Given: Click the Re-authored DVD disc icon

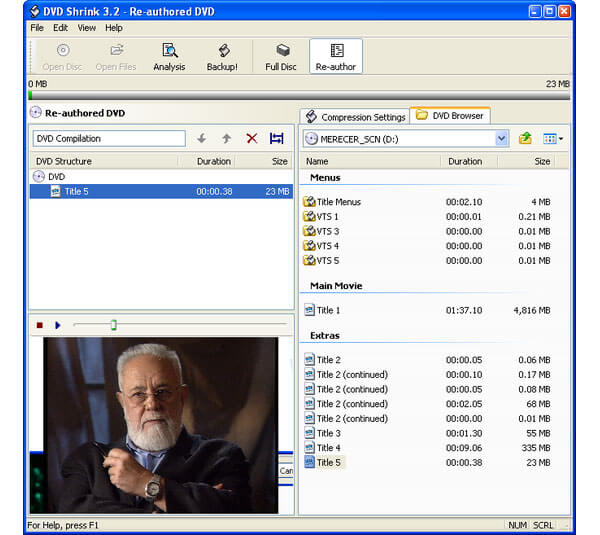Looking at the screenshot, I should tap(36, 113).
